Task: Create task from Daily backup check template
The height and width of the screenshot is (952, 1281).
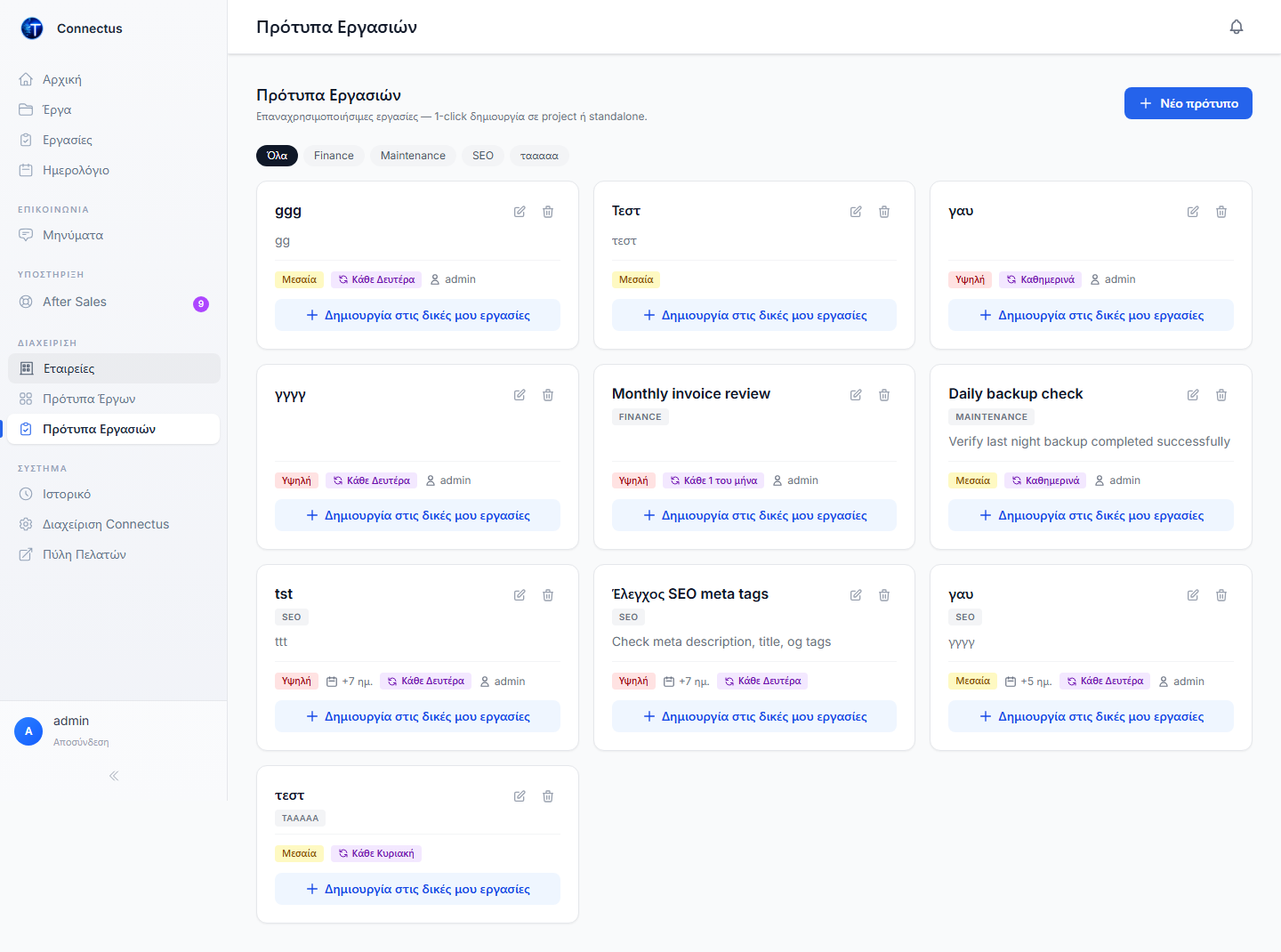Action: 1091,515
